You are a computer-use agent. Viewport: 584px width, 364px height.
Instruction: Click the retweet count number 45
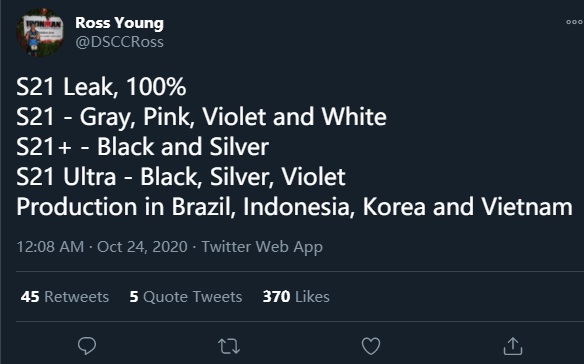pyautogui.click(x=30, y=297)
